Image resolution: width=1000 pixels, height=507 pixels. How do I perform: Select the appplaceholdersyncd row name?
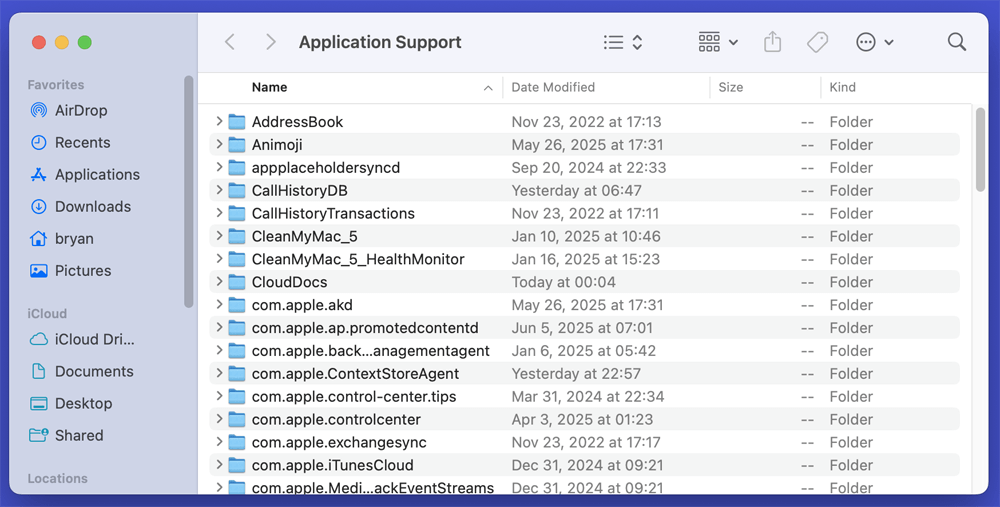click(x=326, y=168)
